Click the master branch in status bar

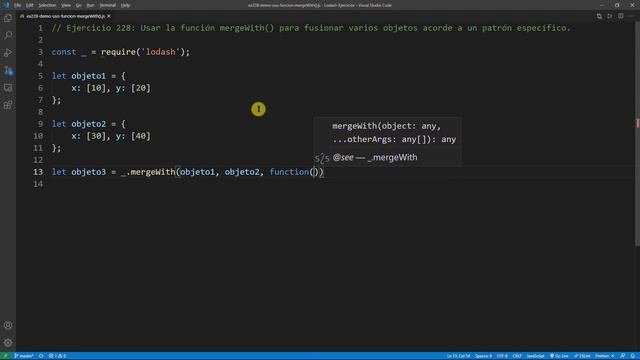[x=24, y=356]
